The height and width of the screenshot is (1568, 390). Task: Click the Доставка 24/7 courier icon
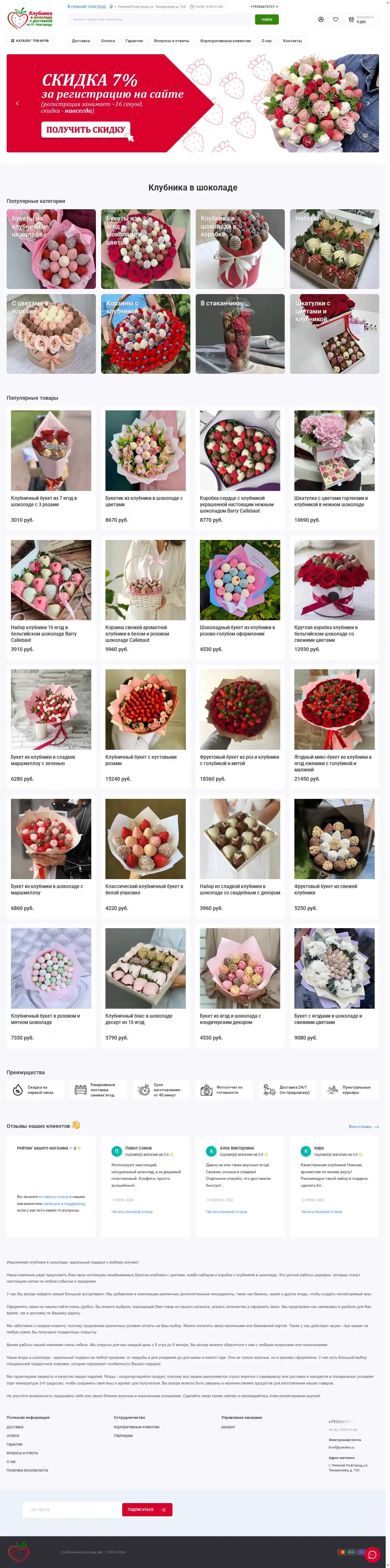[269, 1089]
